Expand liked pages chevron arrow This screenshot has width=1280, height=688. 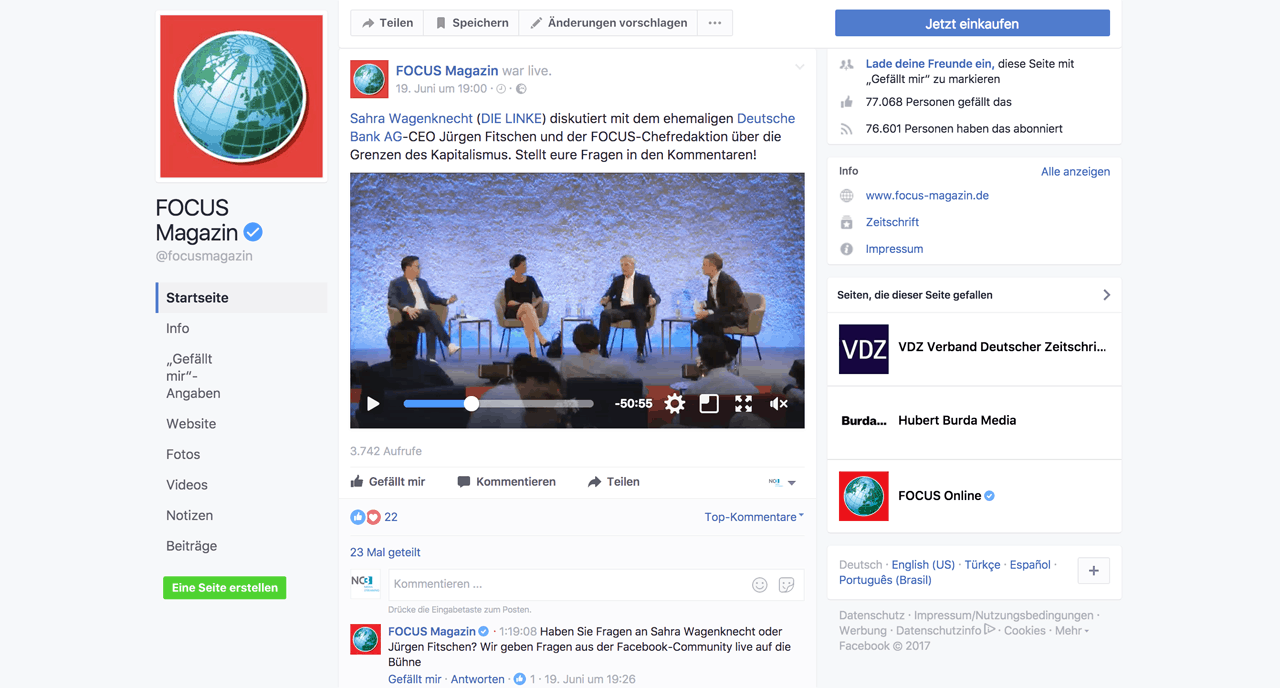(x=1106, y=295)
